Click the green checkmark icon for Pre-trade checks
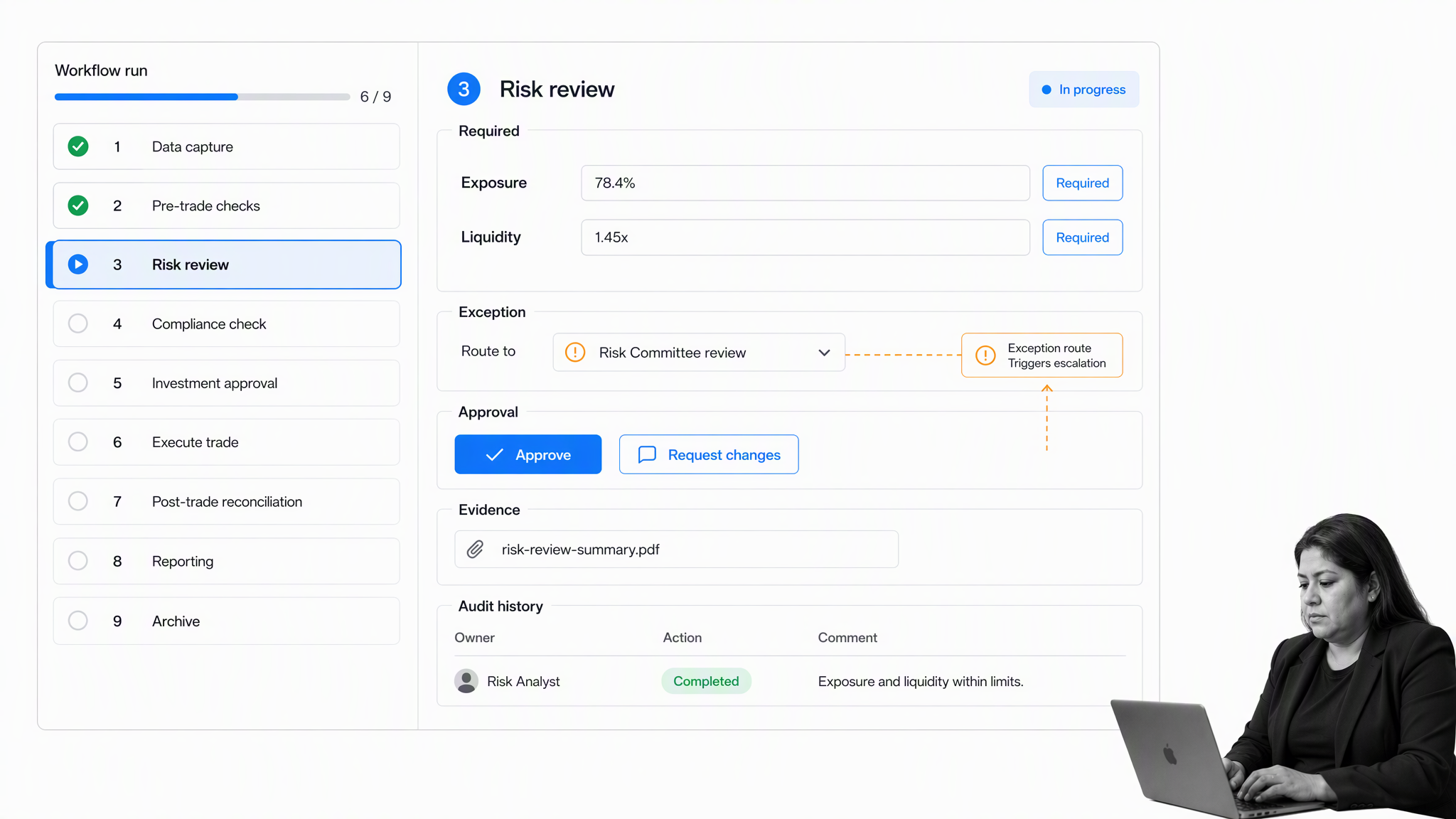 (78, 205)
